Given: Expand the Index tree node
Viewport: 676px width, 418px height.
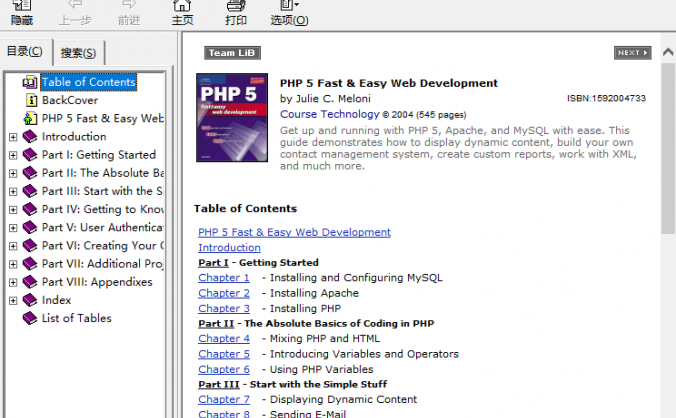Looking at the screenshot, I should click(x=13, y=300).
